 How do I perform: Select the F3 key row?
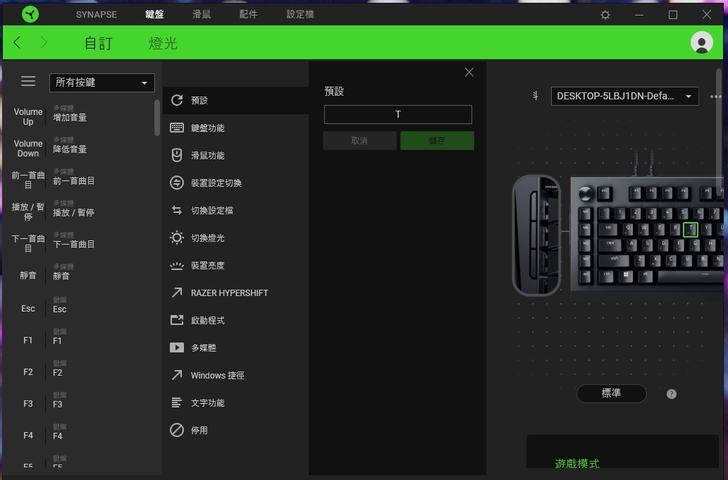(x=79, y=403)
